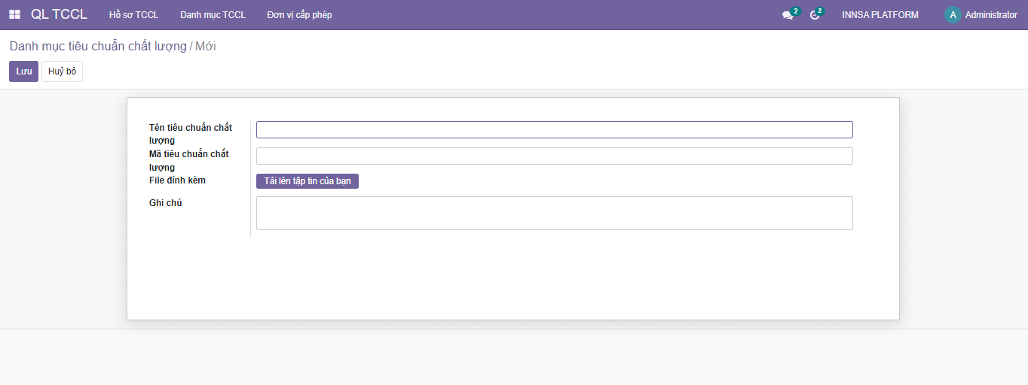Image resolution: width=1028 pixels, height=385 pixels.
Task: Click Tải lên tập tin của bạn
Action: coord(307,182)
